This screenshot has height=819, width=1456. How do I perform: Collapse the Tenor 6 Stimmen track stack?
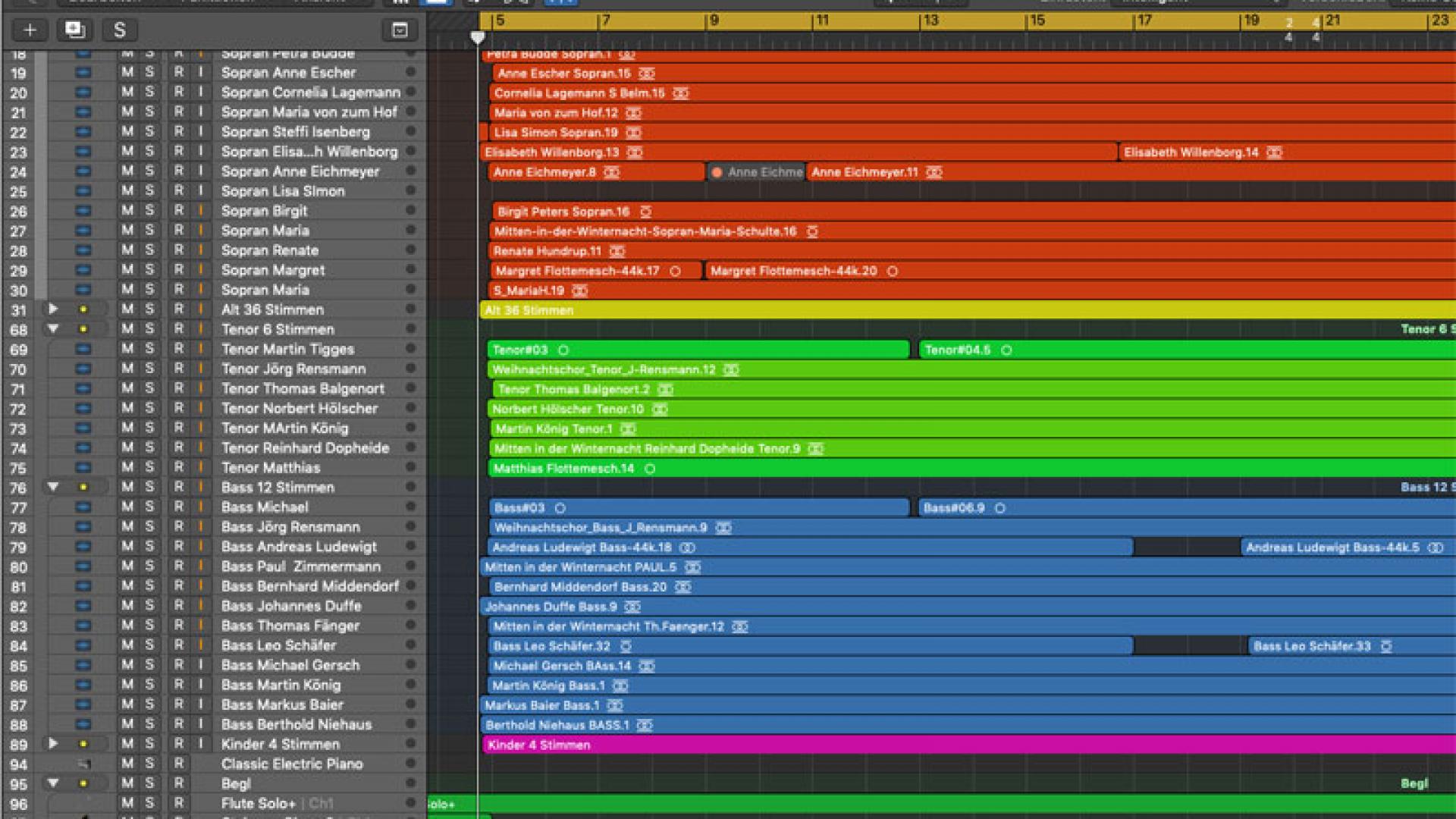click(x=52, y=329)
